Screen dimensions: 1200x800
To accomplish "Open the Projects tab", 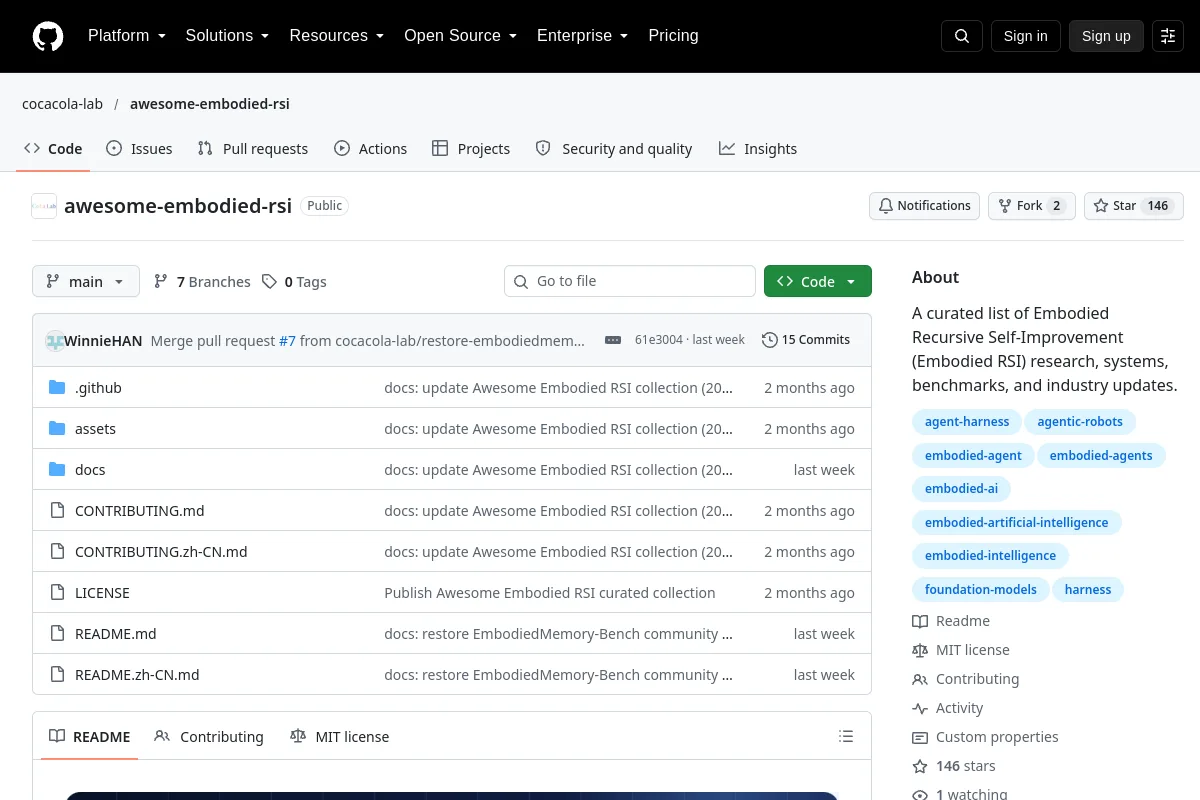I will click(471, 149).
